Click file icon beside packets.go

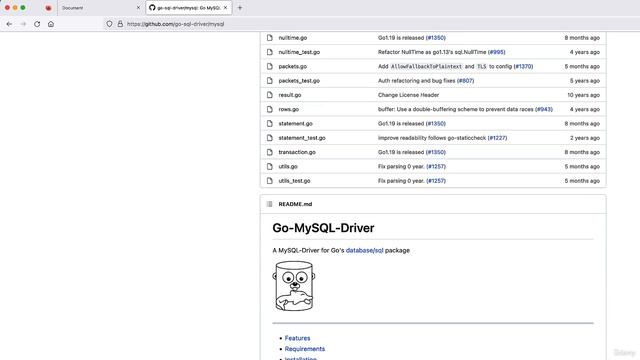coord(269,66)
